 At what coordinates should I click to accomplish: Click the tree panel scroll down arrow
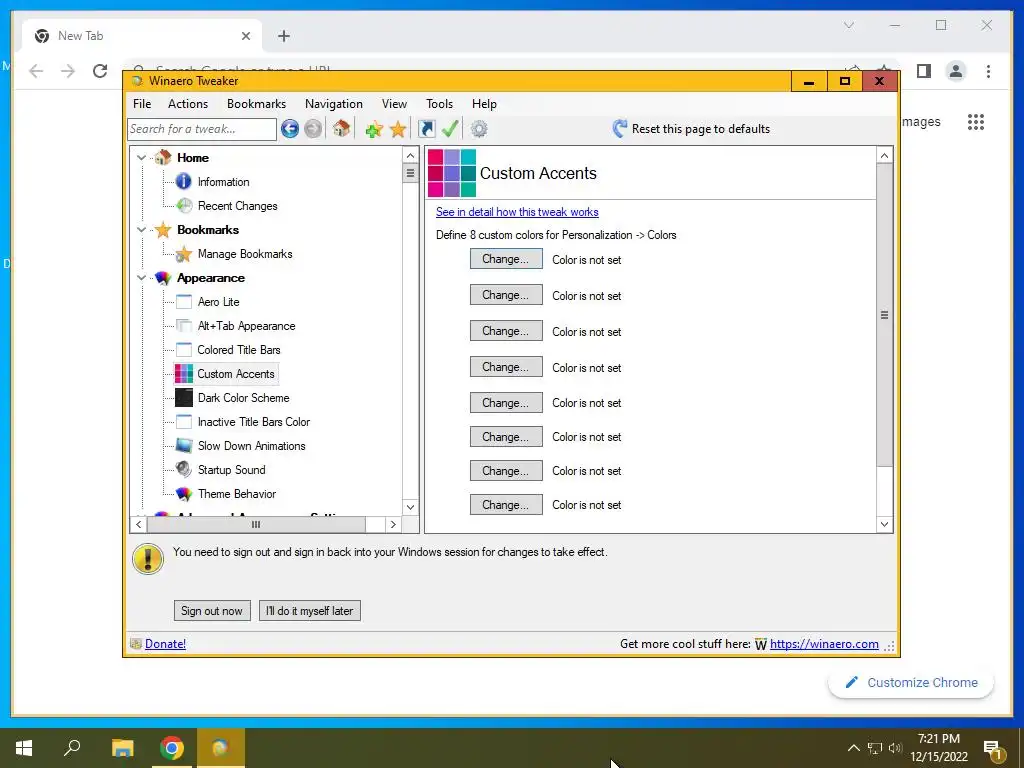tap(410, 507)
